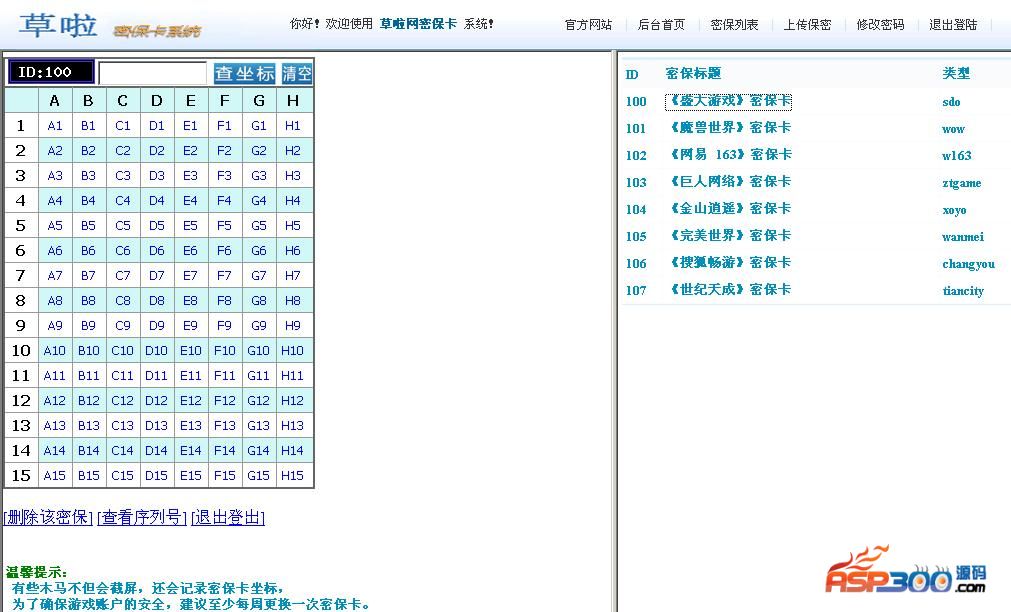The image size is (1011, 612).
Task: Click the w163 type label
Action: (x=956, y=155)
